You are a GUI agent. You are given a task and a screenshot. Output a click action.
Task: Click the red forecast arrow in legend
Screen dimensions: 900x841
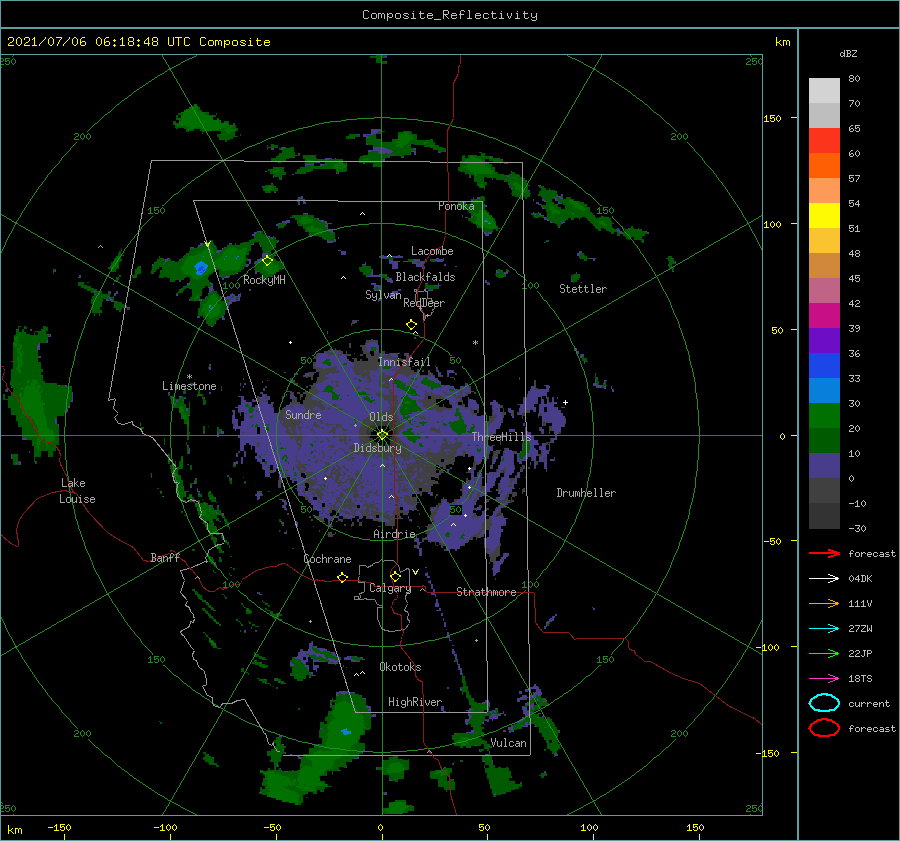824,553
